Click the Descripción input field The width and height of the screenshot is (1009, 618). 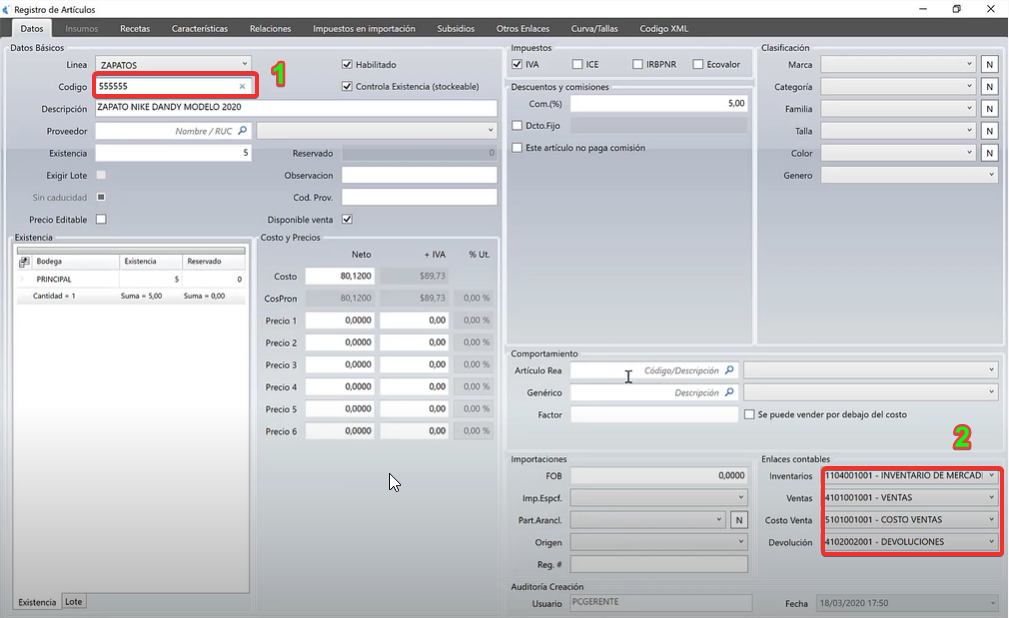point(296,108)
